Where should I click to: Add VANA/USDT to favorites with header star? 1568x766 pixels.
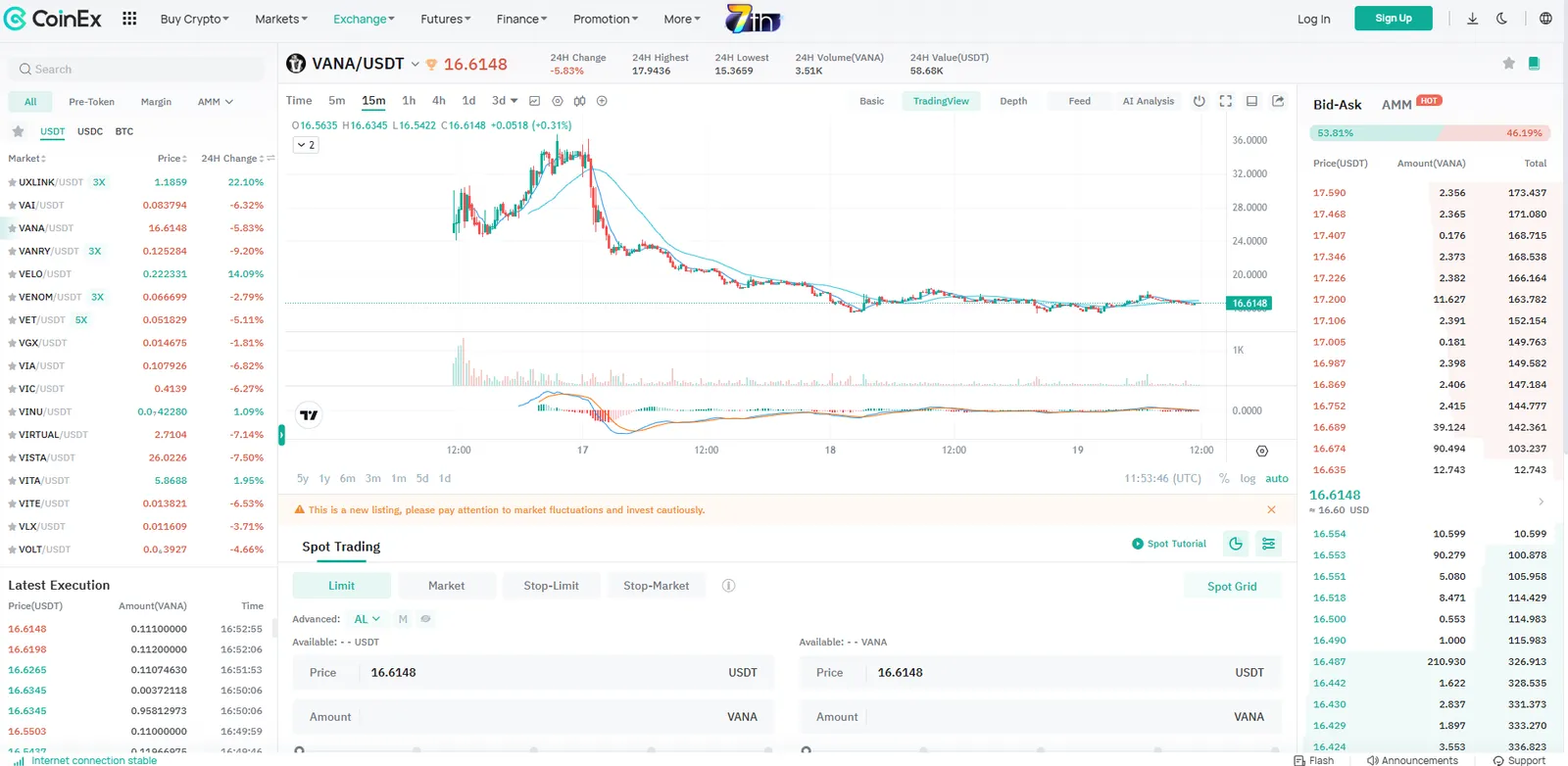click(x=1508, y=64)
